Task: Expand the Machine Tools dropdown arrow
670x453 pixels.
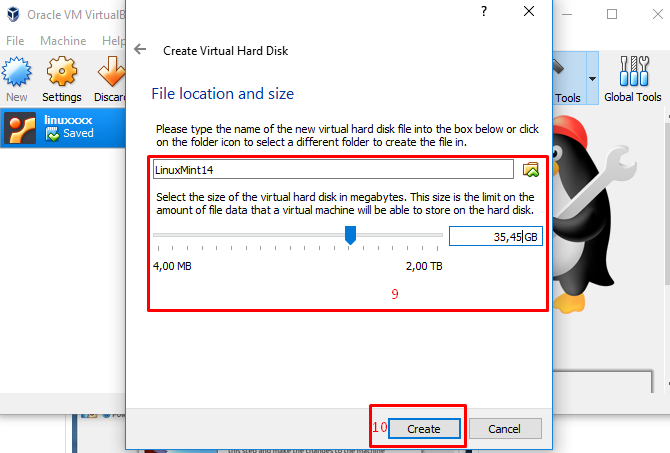Action: pyautogui.click(x=592, y=79)
